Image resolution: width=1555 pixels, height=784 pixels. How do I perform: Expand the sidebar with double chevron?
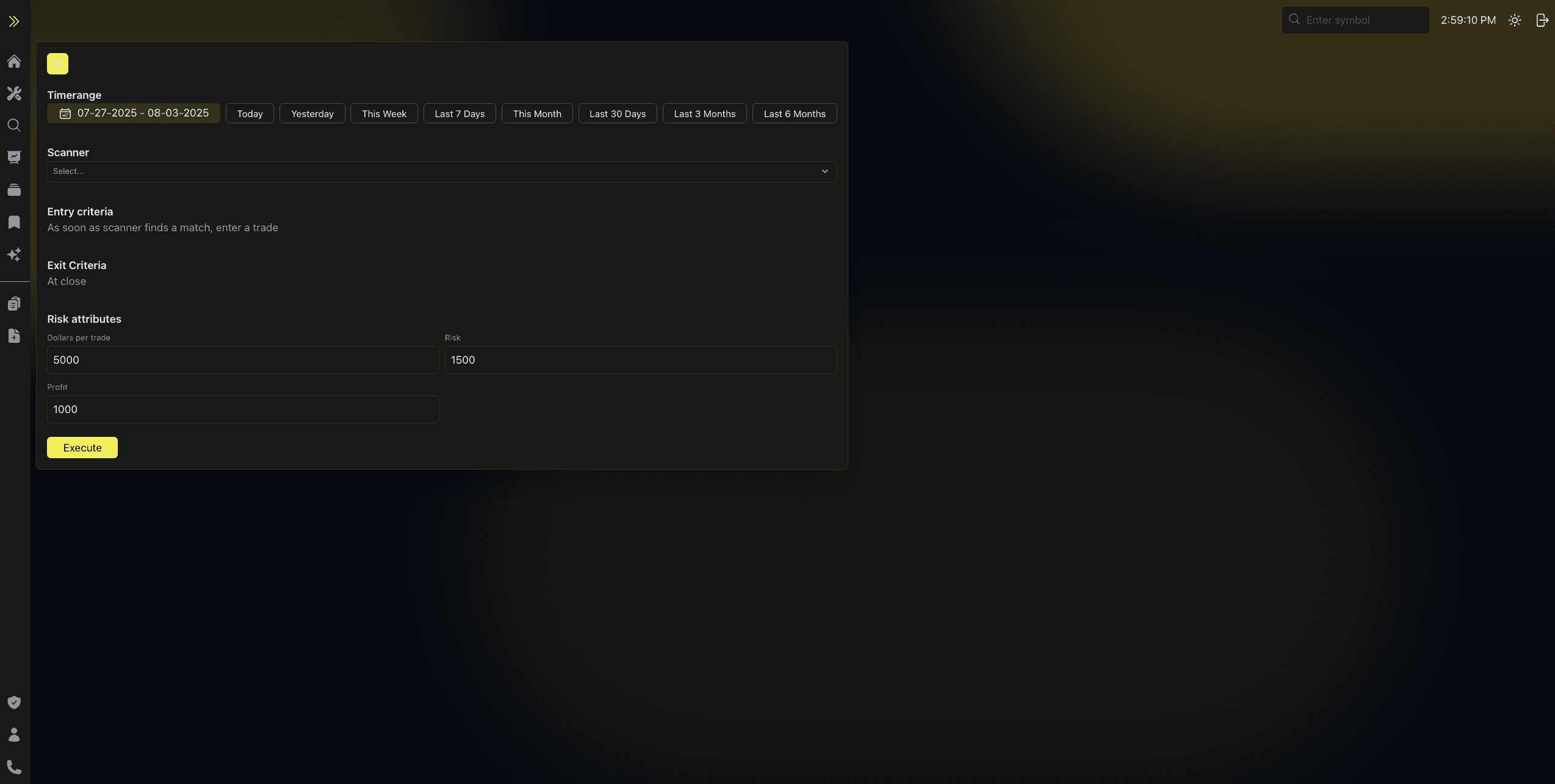pyautogui.click(x=14, y=22)
